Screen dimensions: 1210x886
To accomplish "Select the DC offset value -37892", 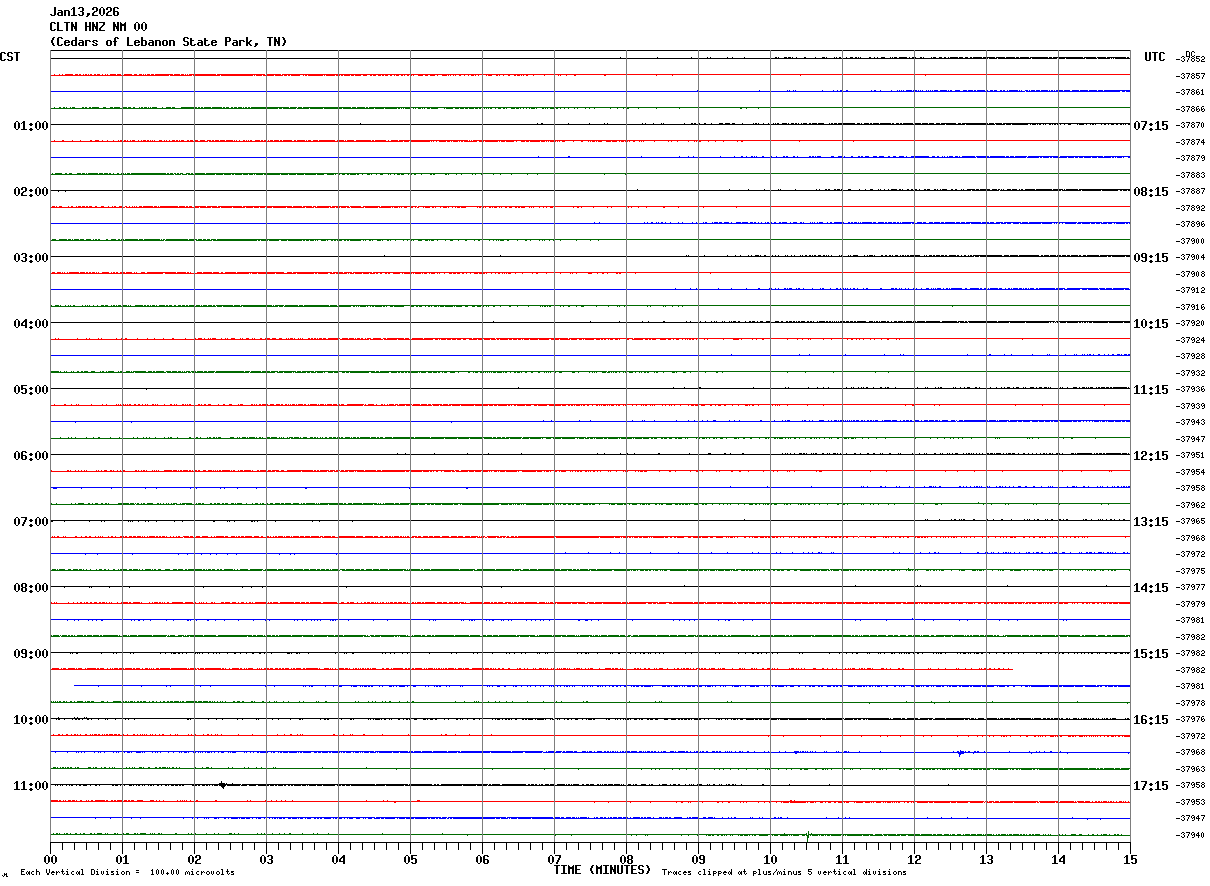I will coord(1190,208).
